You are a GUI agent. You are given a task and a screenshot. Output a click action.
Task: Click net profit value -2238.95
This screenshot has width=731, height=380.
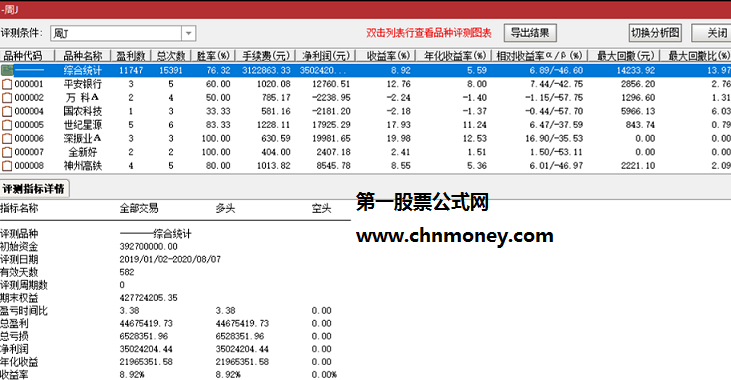331,97
